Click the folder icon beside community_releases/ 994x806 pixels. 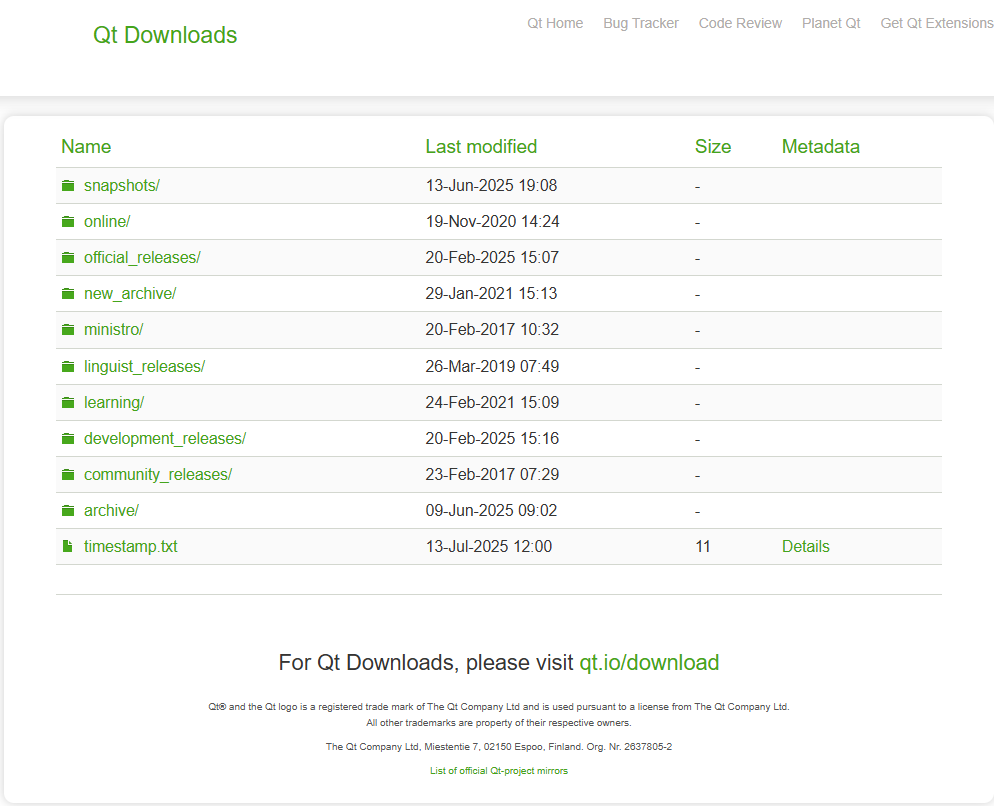(68, 475)
